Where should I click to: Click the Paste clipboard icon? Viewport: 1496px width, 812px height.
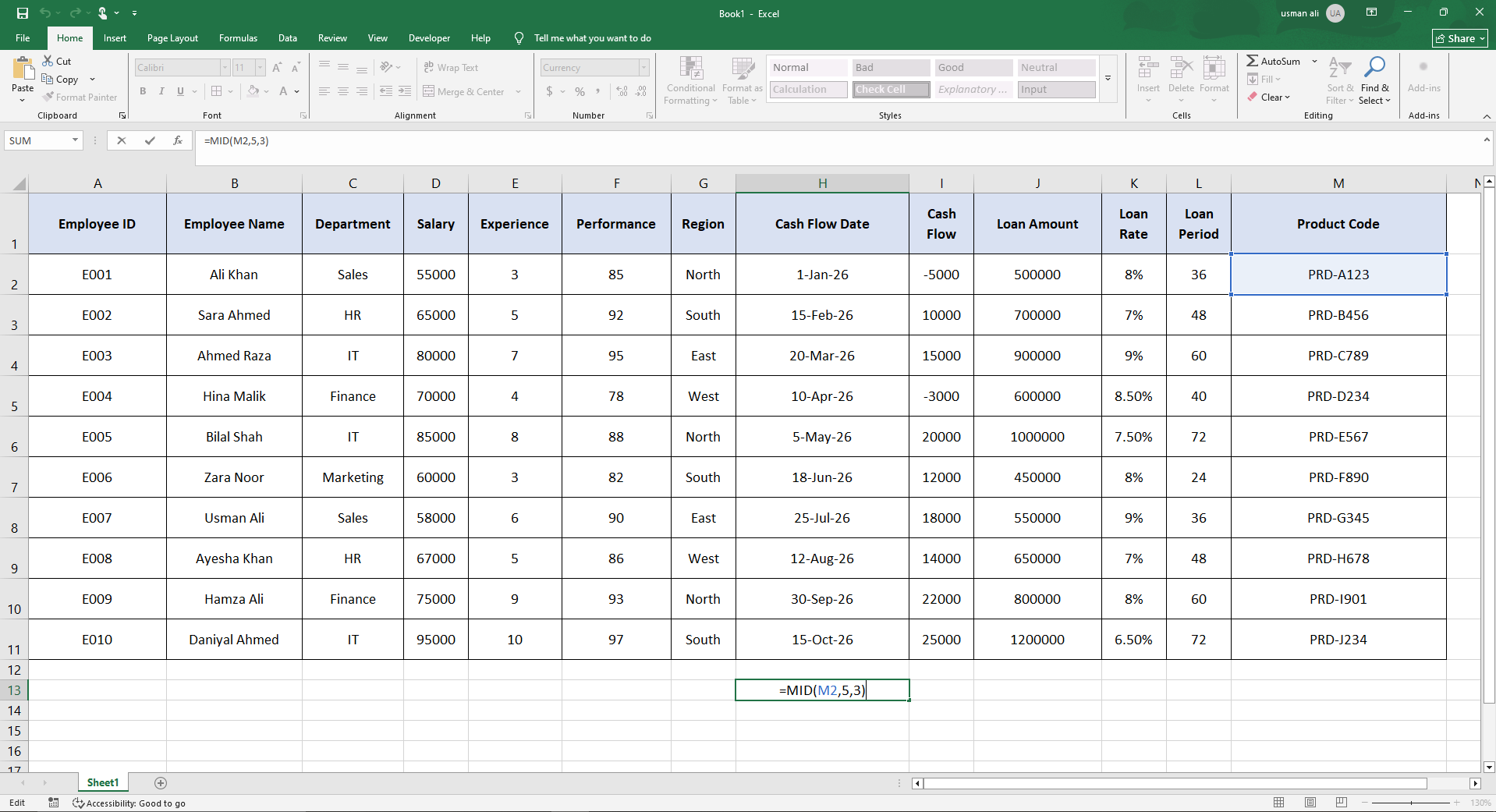coord(23,69)
